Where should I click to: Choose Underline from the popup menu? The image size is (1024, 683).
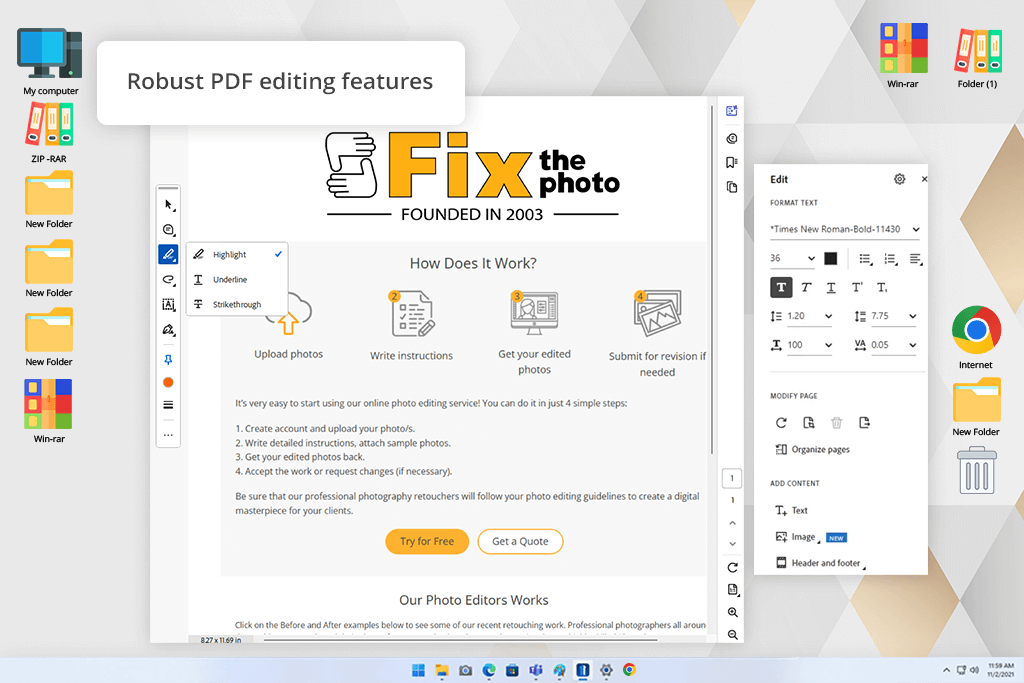[238, 279]
